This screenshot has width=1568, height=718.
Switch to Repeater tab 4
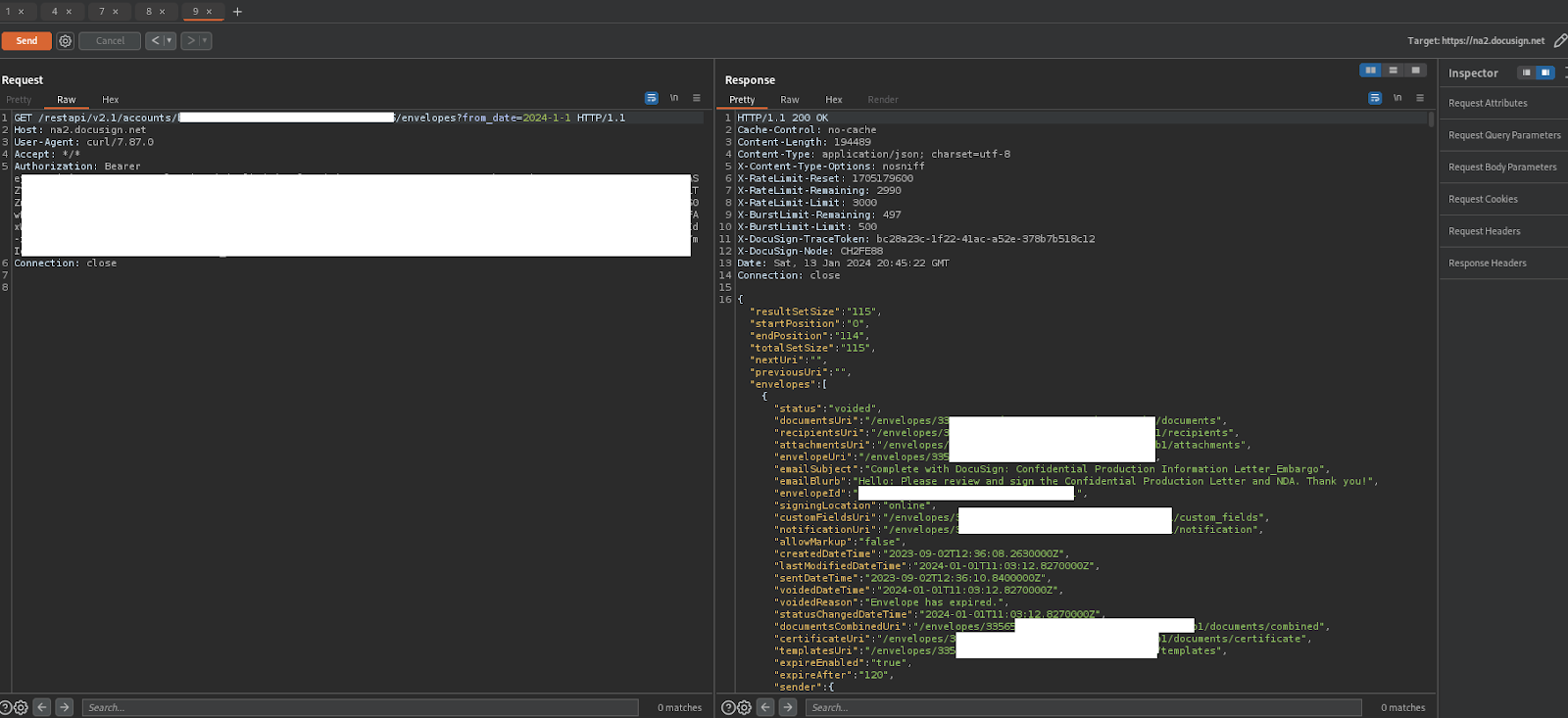[55, 12]
